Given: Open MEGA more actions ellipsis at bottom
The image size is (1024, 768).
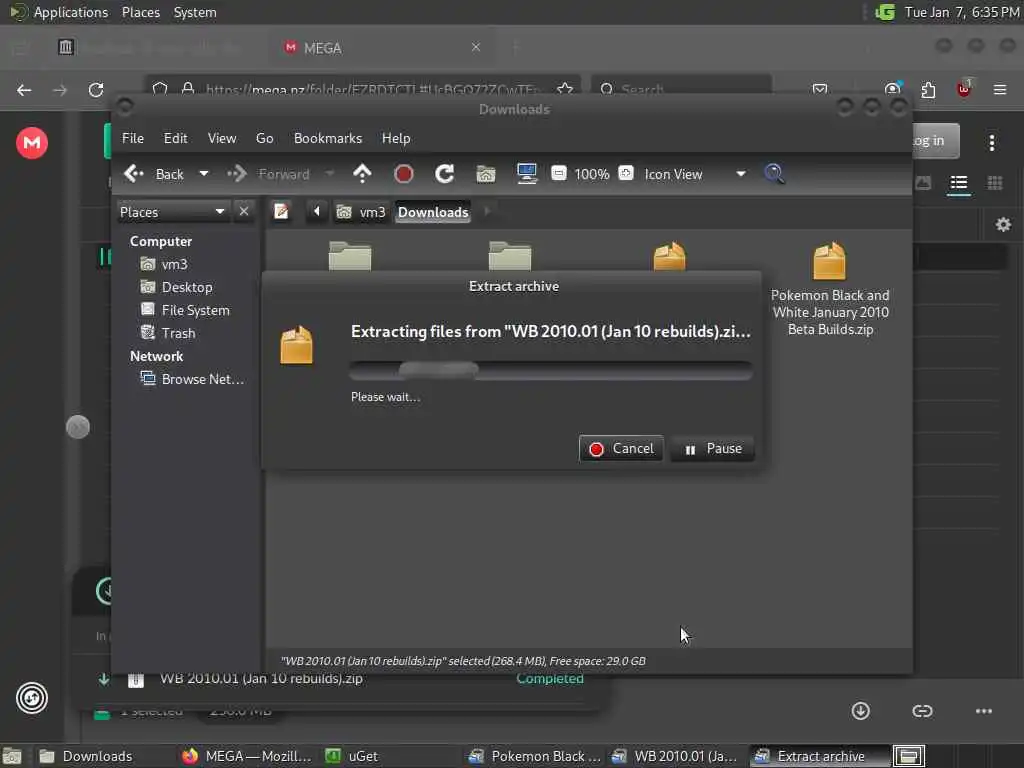Looking at the screenshot, I should (984, 711).
